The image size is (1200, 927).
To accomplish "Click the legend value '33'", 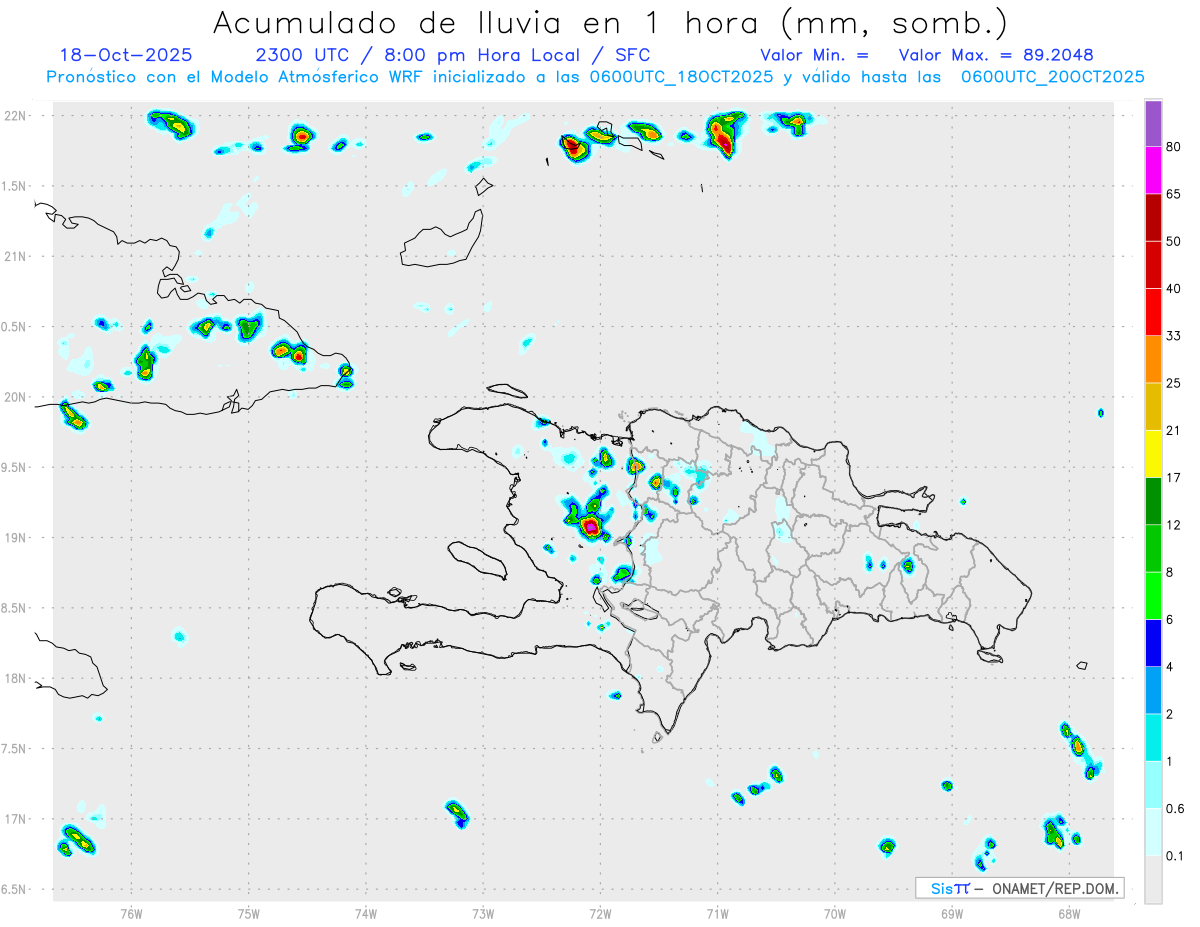I will pyautogui.click(x=1175, y=336).
